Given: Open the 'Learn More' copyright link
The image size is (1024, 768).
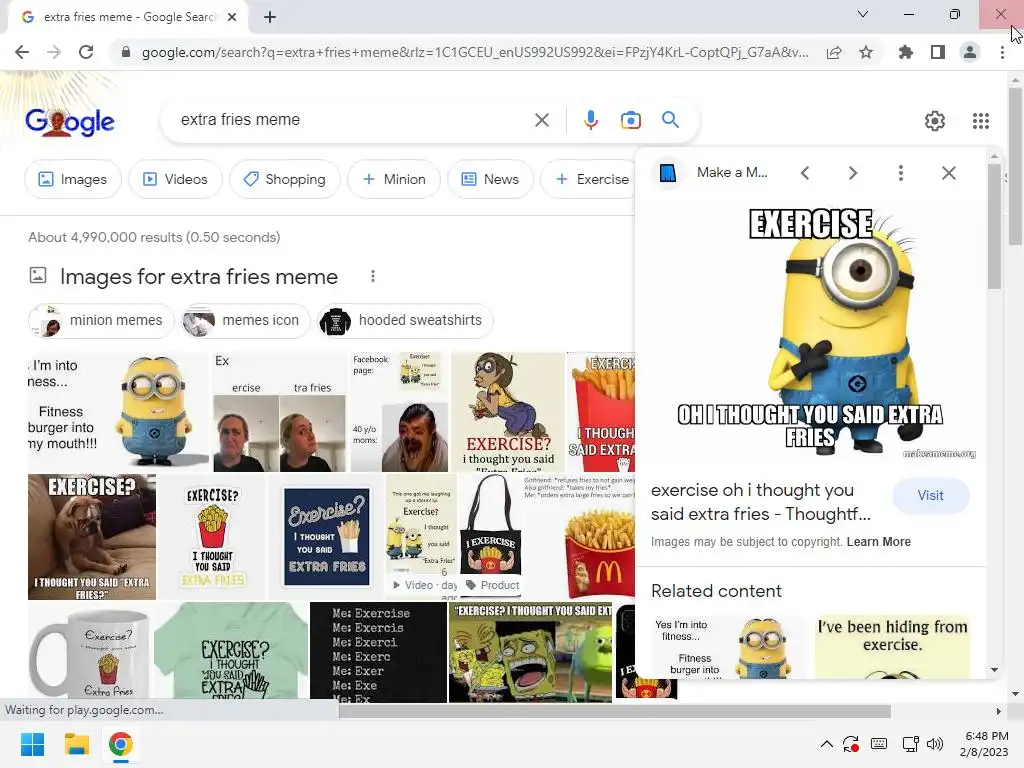Looking at the screenshot, I should (878, 542).
